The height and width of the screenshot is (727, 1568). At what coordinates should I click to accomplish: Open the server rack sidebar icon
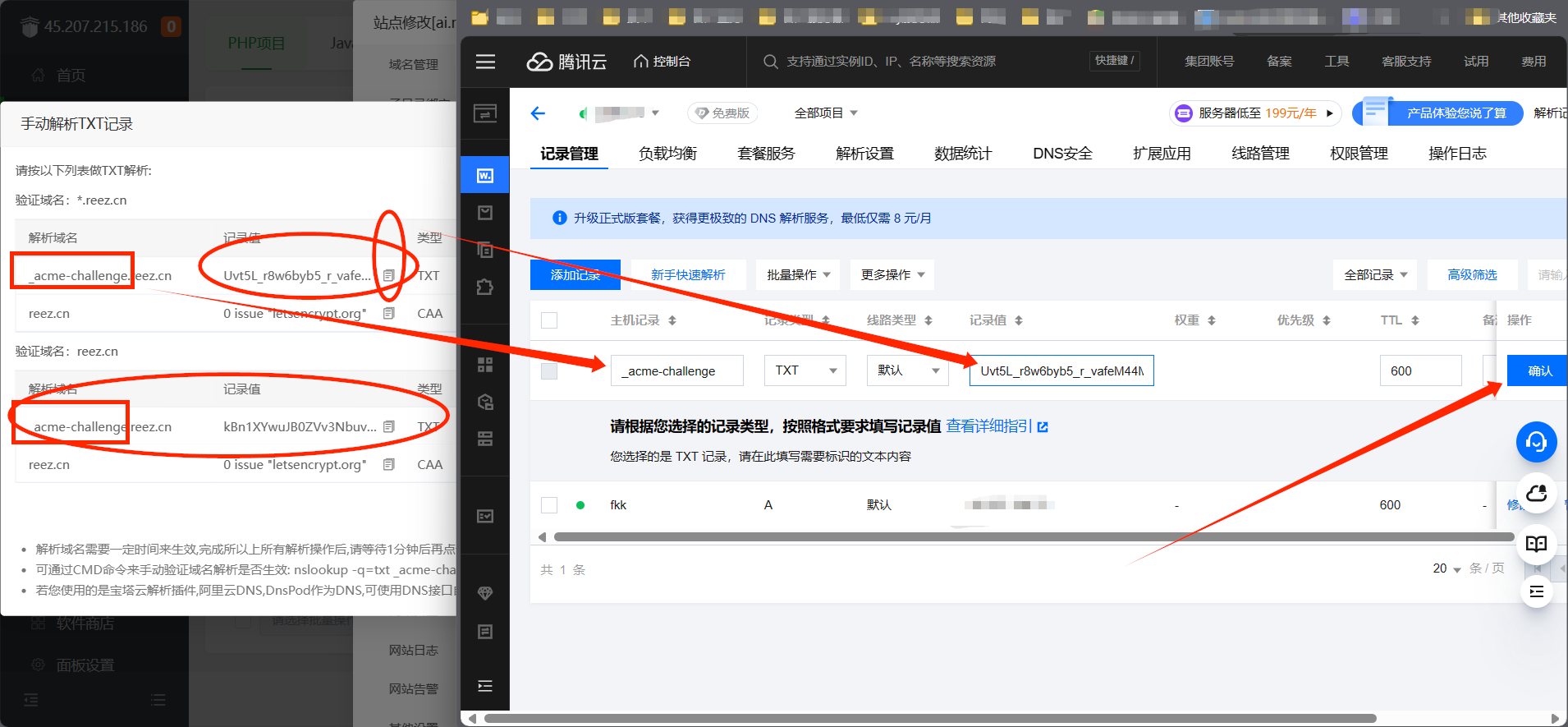pos(485,439)
